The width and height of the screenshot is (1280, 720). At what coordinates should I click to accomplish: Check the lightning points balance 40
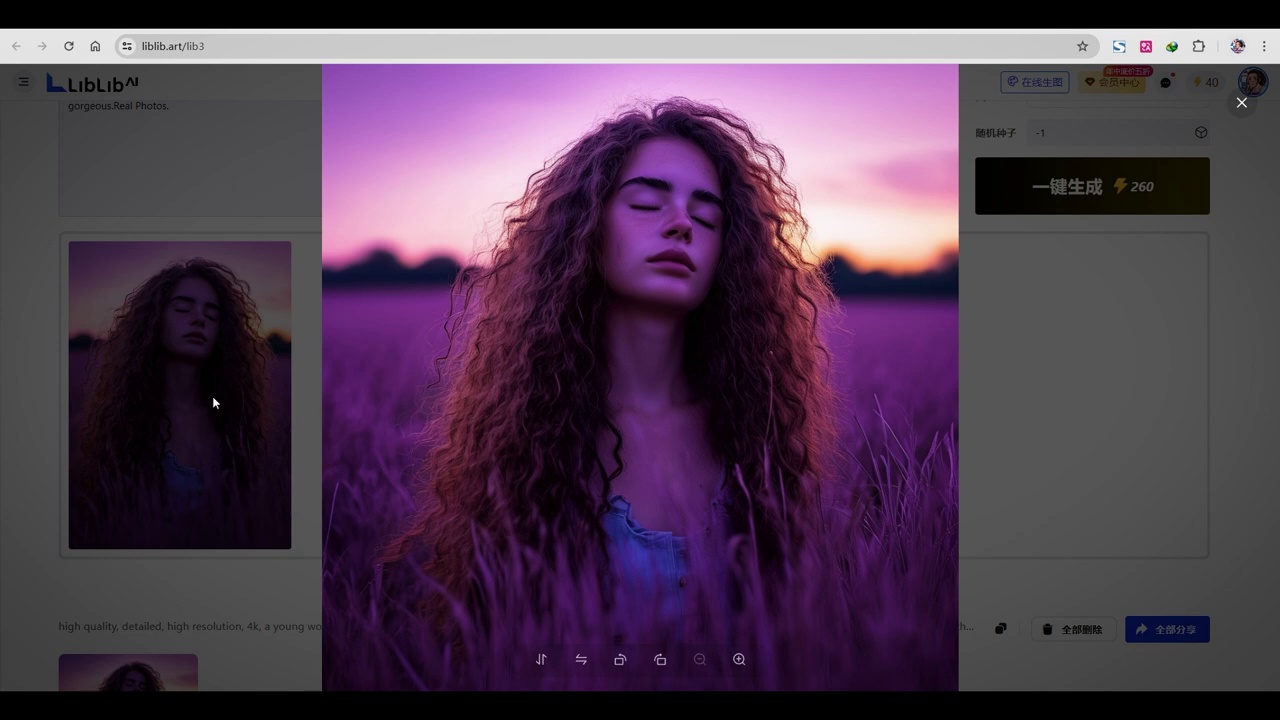pyautogui.click(x=1206, y=82)
